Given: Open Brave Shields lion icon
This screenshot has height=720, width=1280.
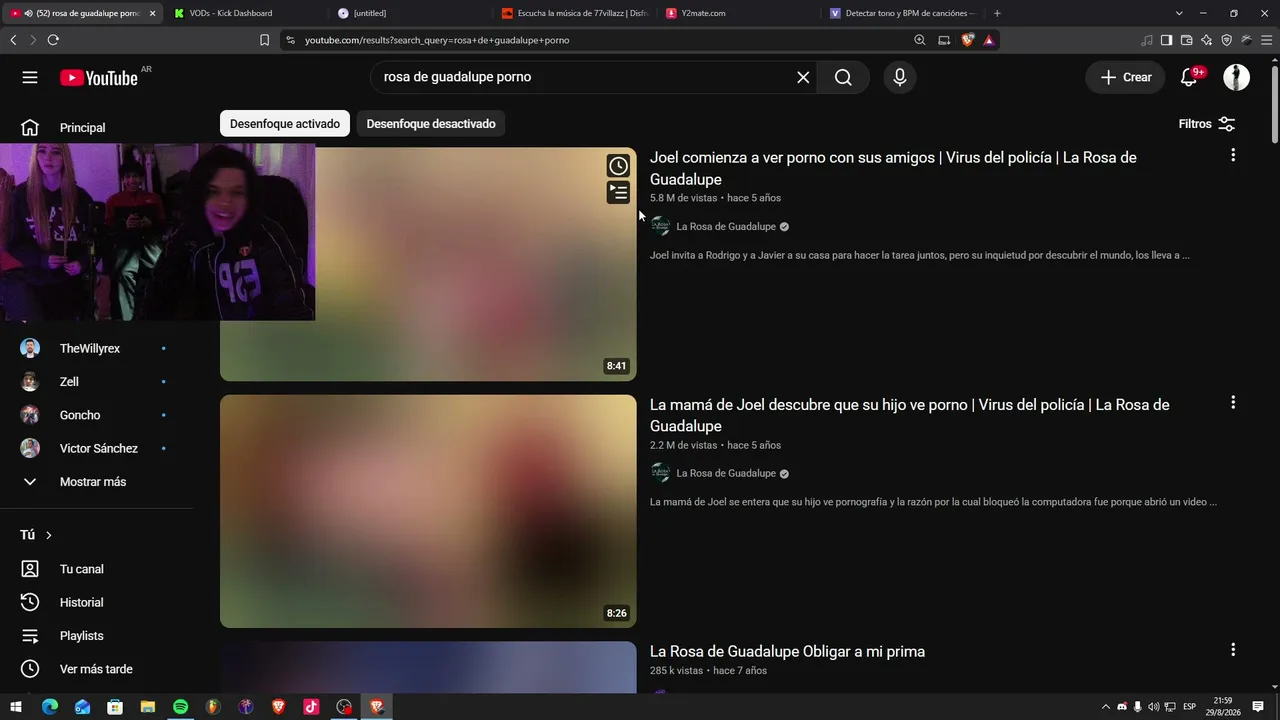Looking at the screenshot, I should 968,40.
